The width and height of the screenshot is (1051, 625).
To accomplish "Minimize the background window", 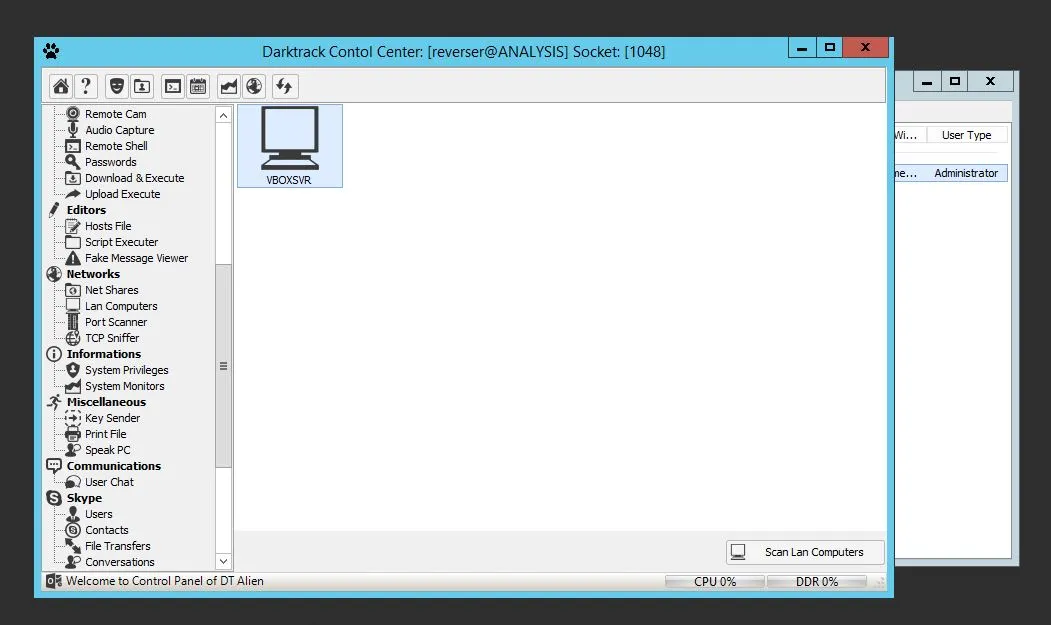I will click(927, 82).
